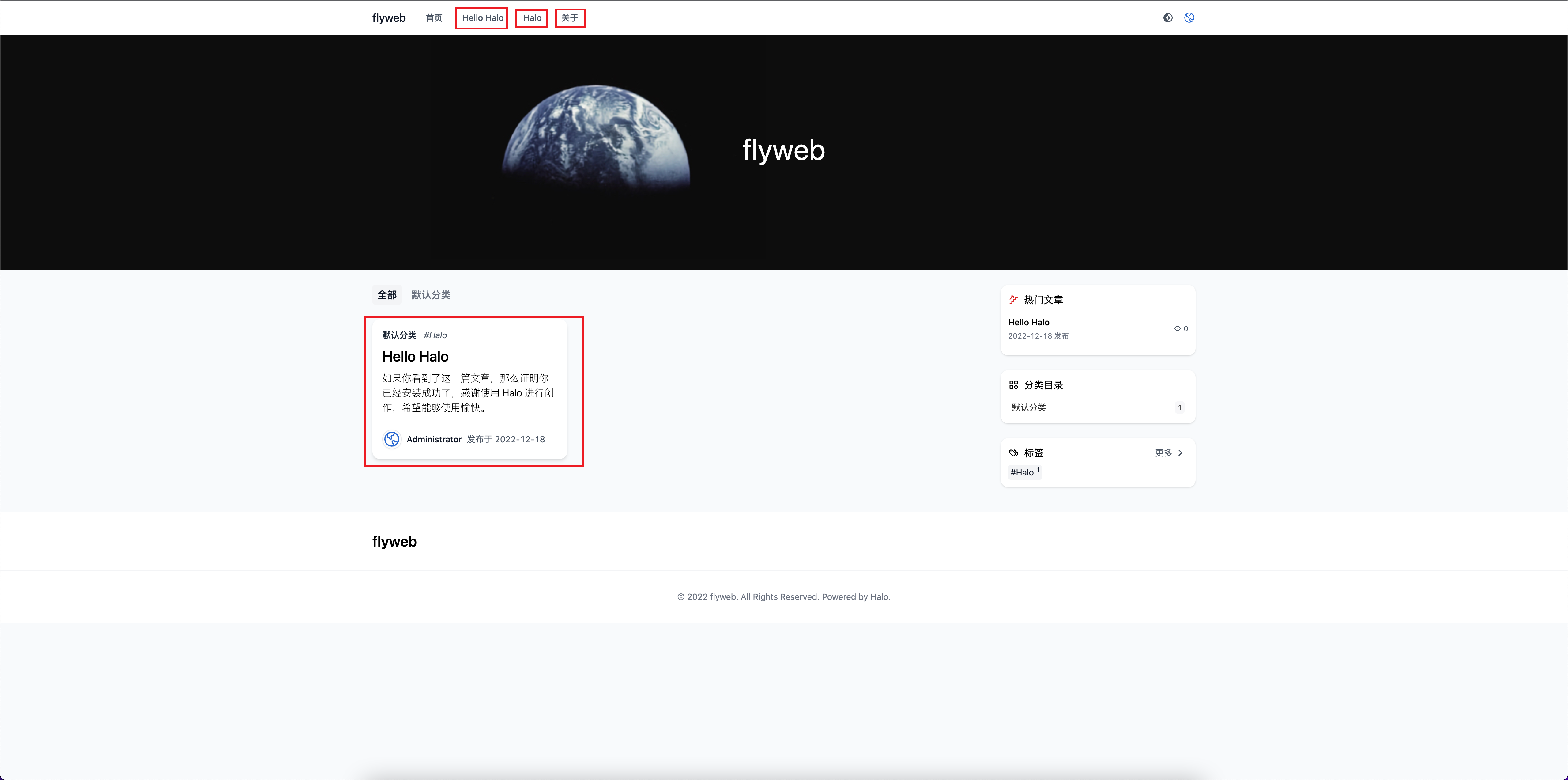This screenshot has height=780, width=1568.
Task: Open the Hello Halo article title
Action: [x=415, y=356]
